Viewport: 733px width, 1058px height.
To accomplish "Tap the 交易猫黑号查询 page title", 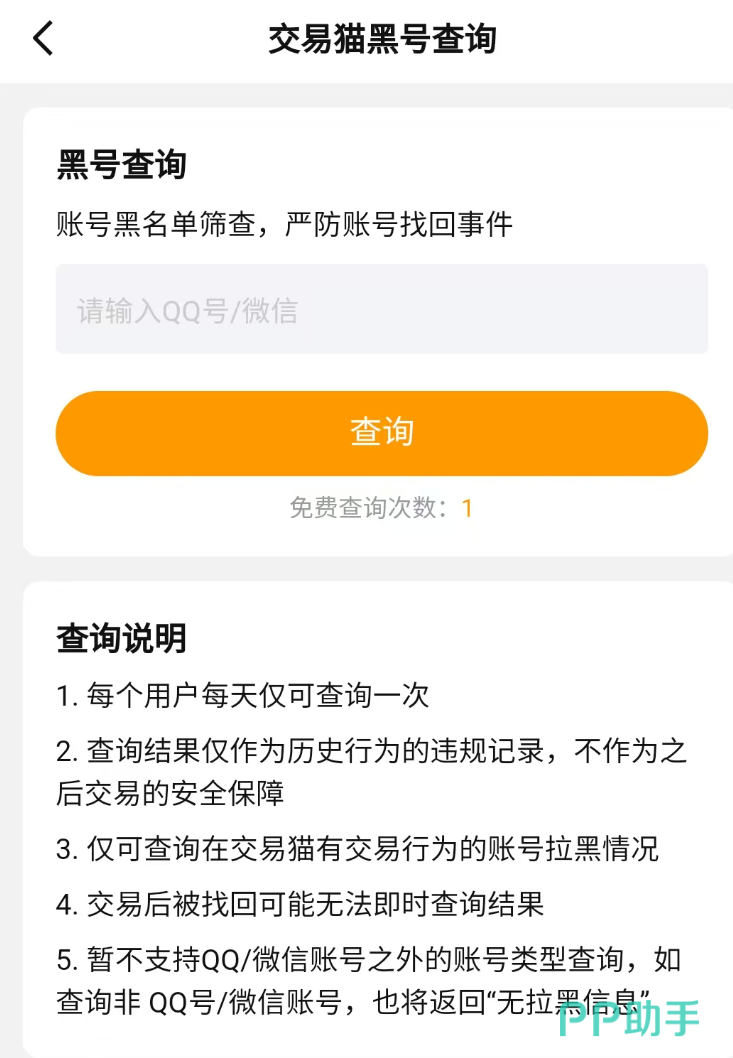I will [382, 40].
